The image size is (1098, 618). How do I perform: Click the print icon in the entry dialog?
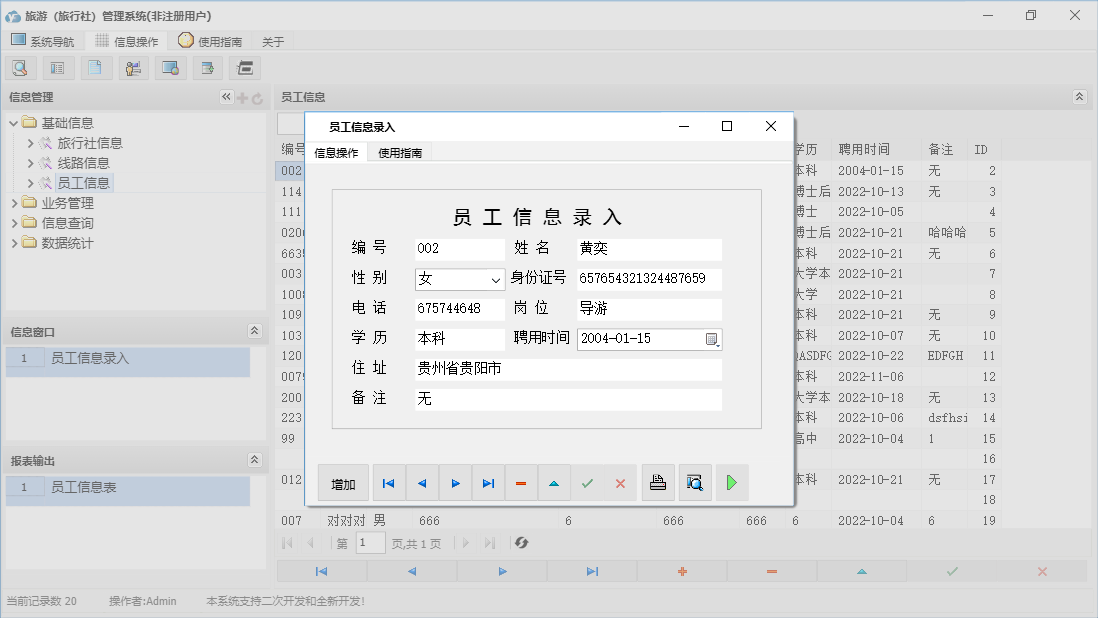point(658,482)
